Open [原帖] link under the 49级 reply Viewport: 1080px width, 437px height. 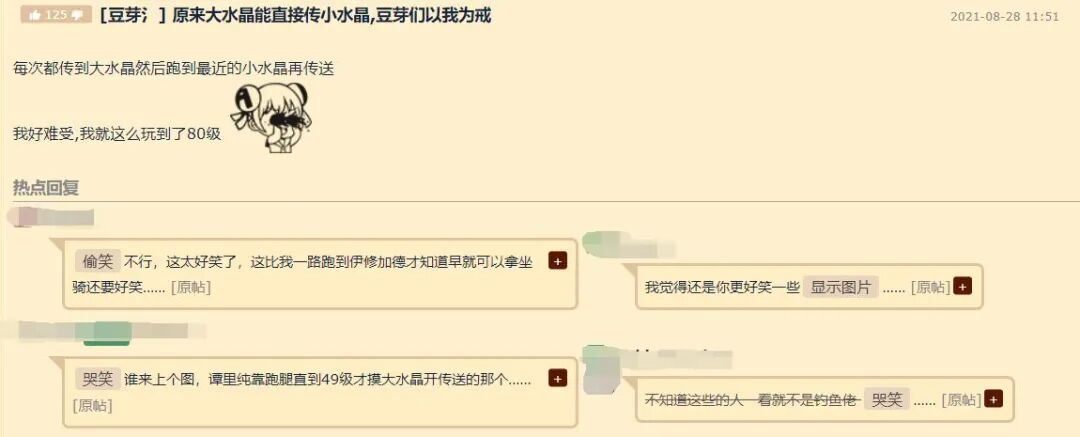pyautogui.click(x=92, y=405)
